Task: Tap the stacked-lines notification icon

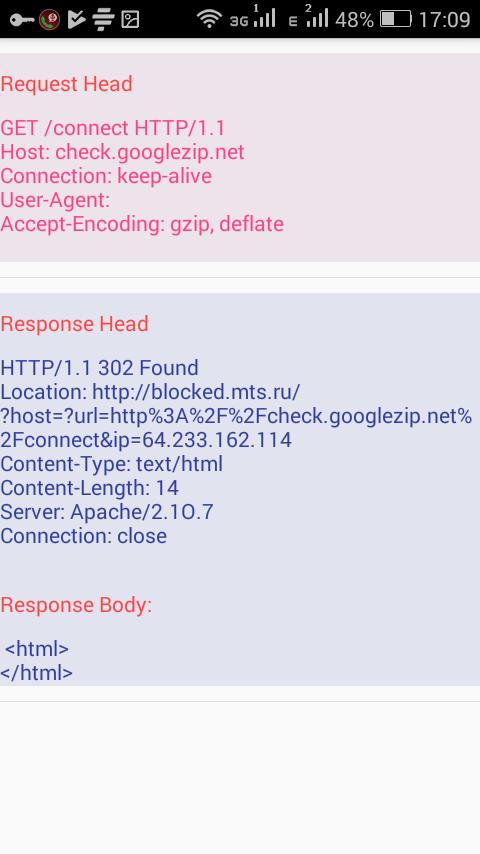Action: tap(103, 20)
